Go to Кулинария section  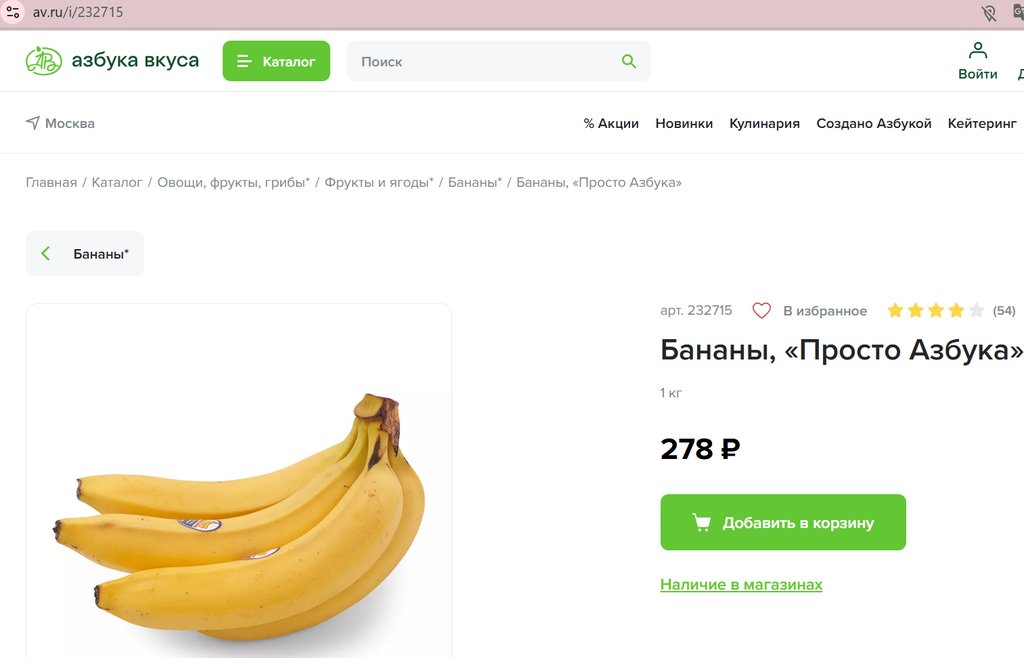(764, 123)
